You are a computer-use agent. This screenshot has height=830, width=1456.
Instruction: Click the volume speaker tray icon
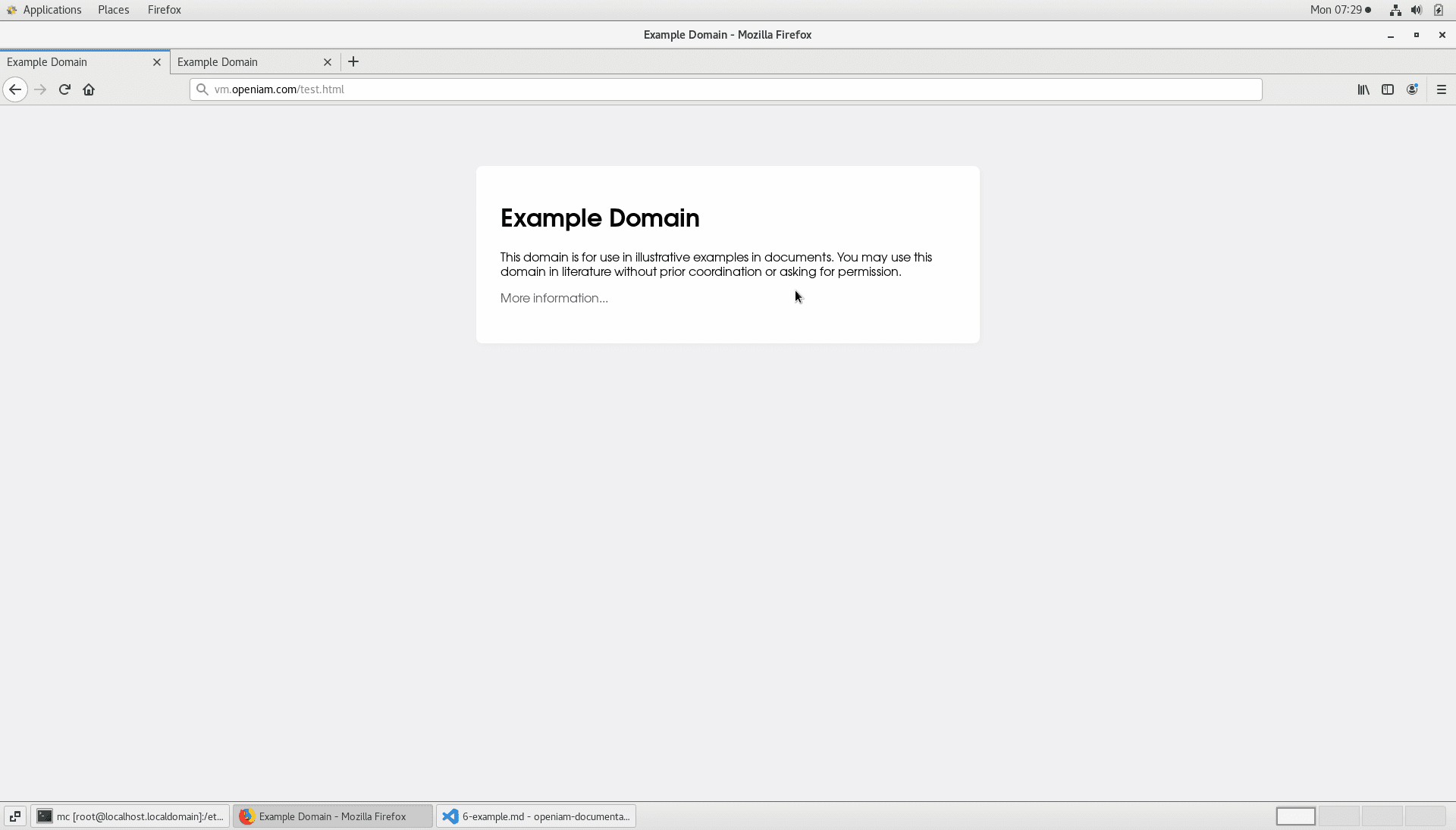click(1416, 10)
